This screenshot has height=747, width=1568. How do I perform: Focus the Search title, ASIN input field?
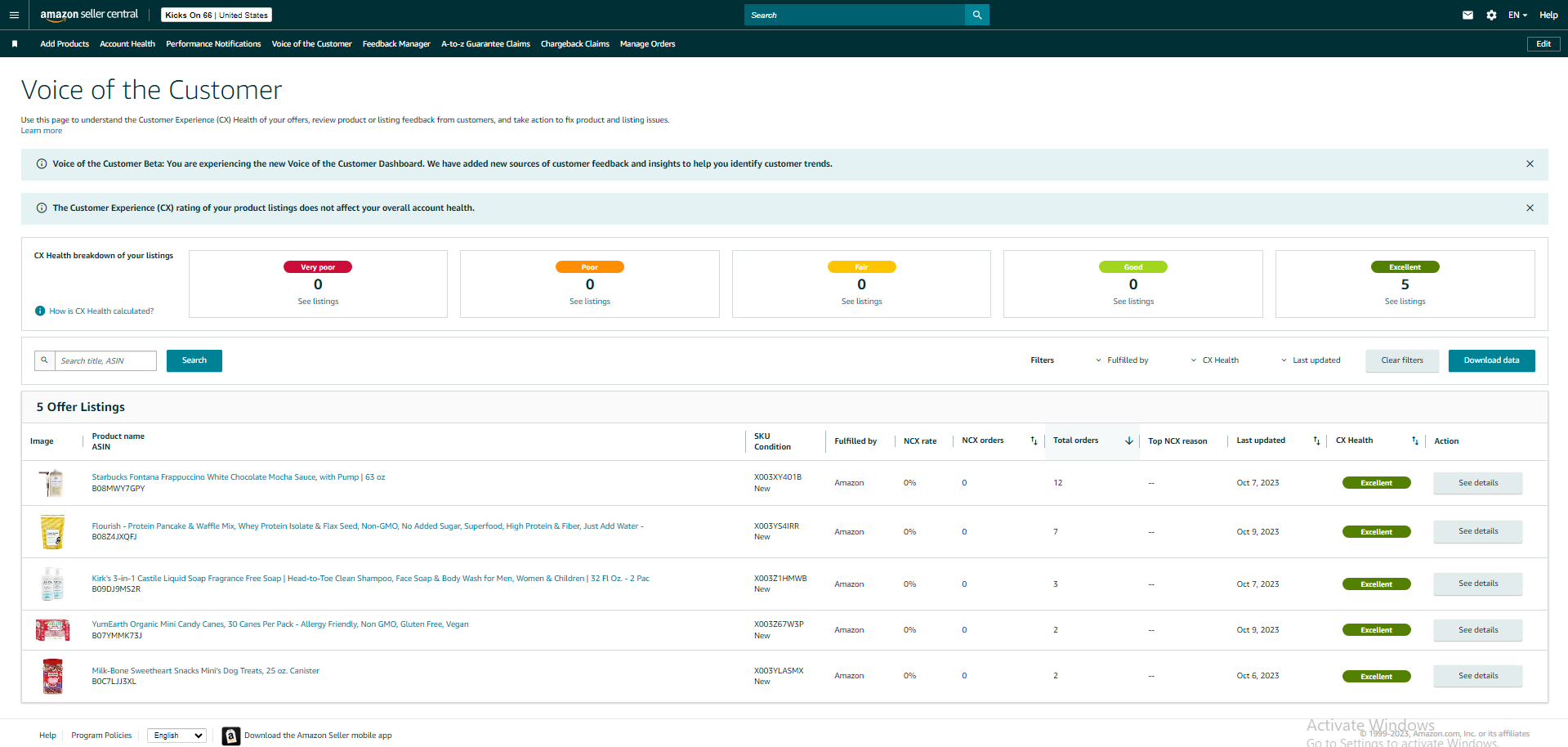[105, 360]
